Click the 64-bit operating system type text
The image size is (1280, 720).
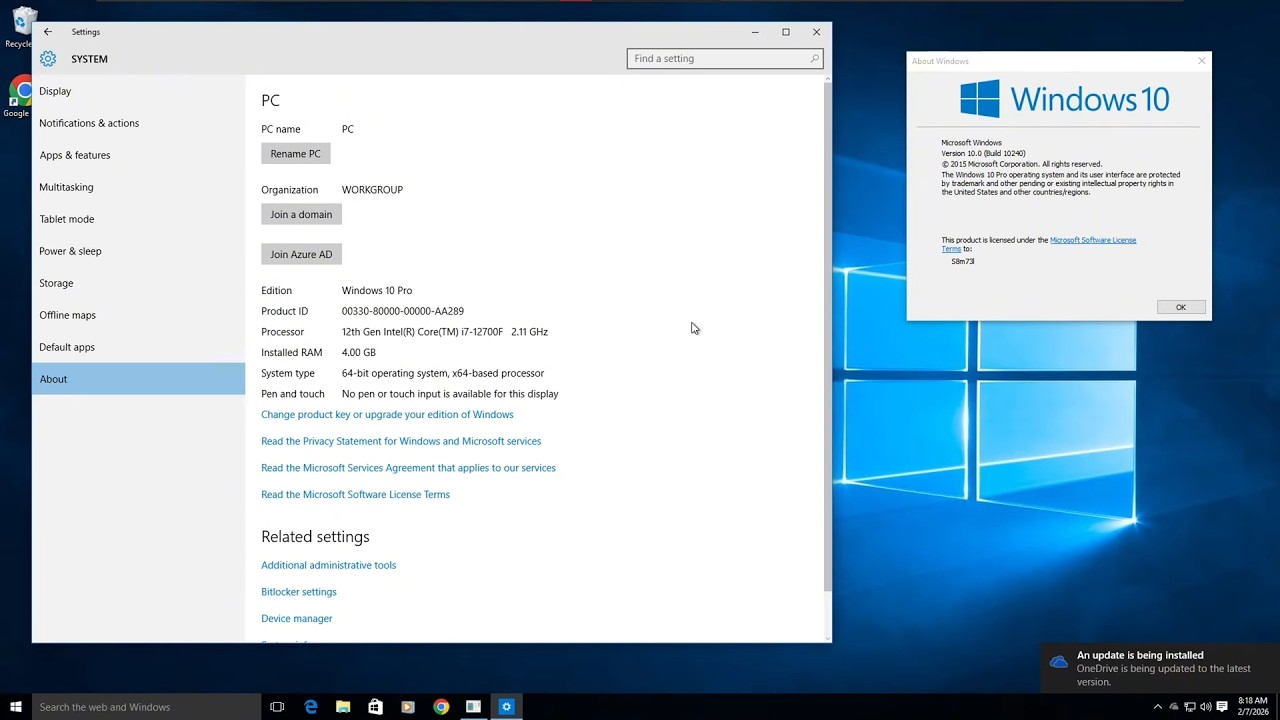tap(442, 373)
